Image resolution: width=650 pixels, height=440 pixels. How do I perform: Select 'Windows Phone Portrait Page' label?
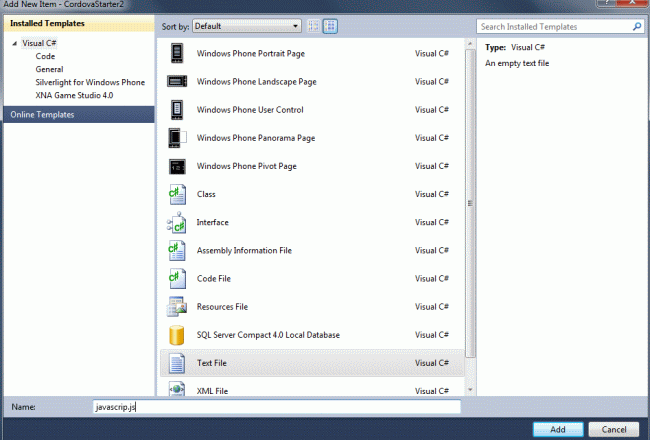point(251,53)
